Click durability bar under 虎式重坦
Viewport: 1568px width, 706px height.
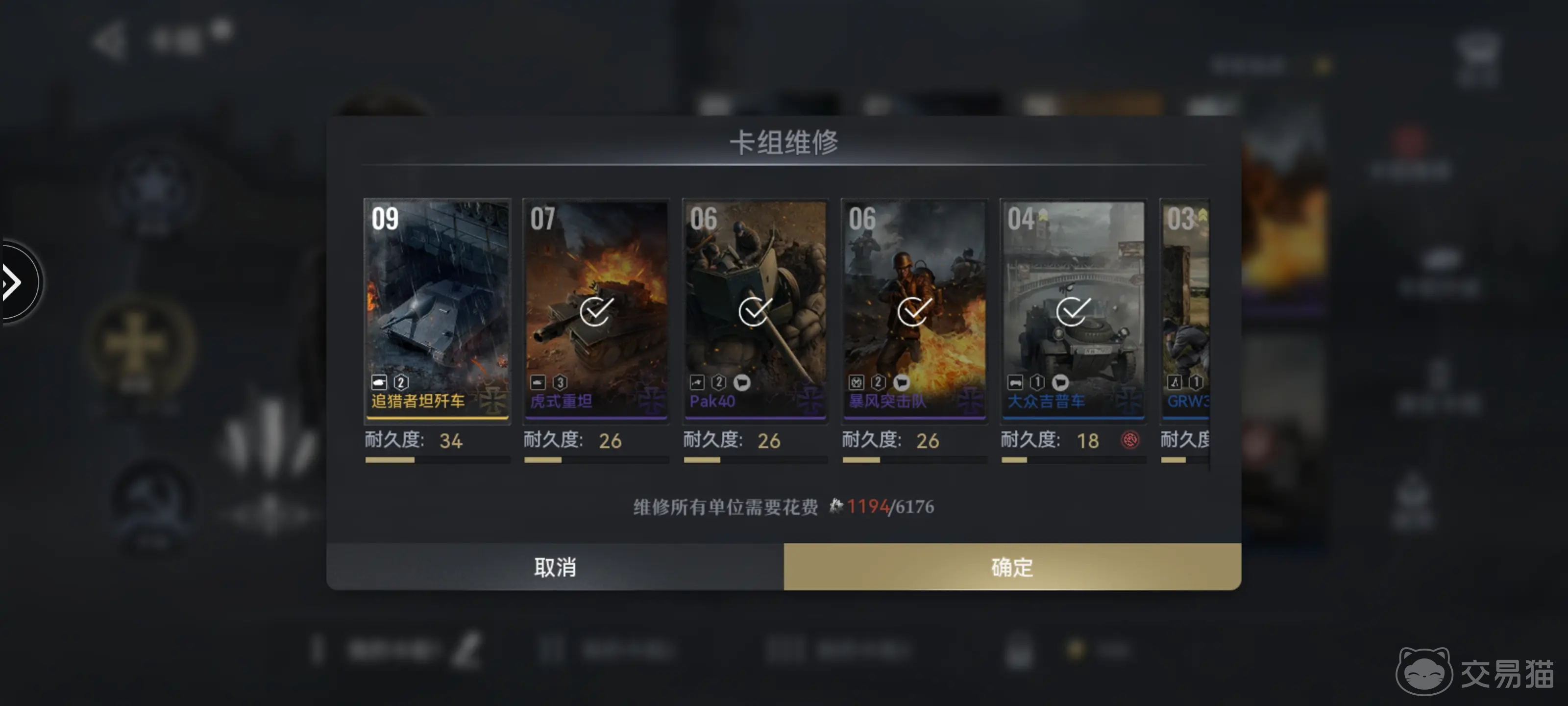596,460
